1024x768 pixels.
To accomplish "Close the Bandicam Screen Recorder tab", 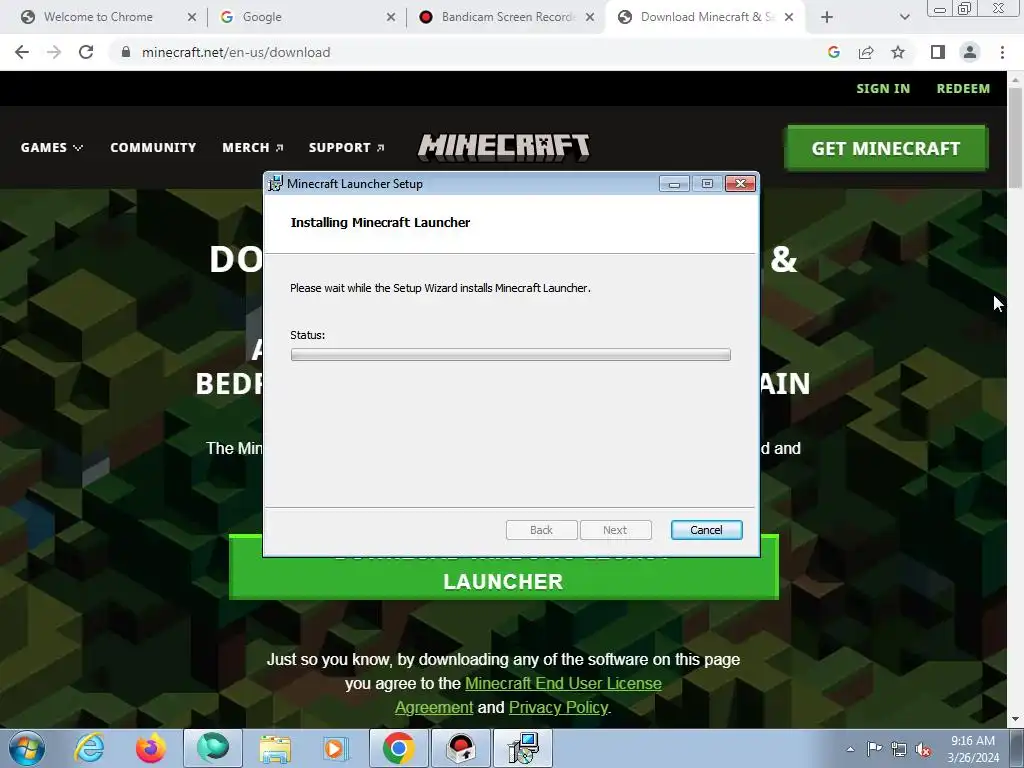I will click(x=590, y=17).
